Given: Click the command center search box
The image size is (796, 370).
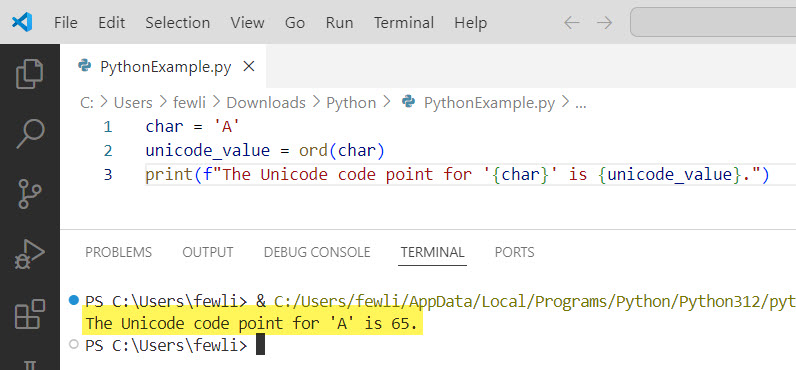Looking at the screenshot, I should (x=713, y=23).
